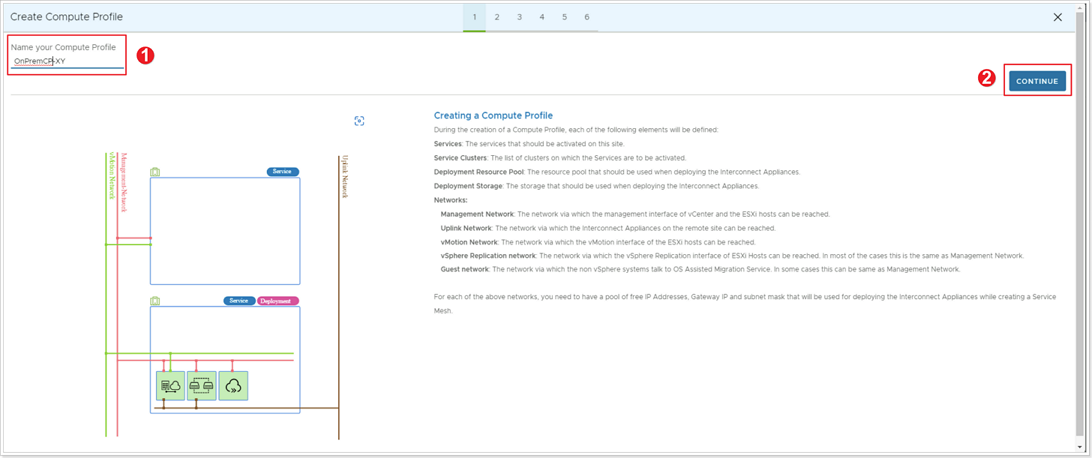The width and height of the screenshot is (1092, 458).
Task: Jump to wizard step 6
Action: (x=587, y=17)
